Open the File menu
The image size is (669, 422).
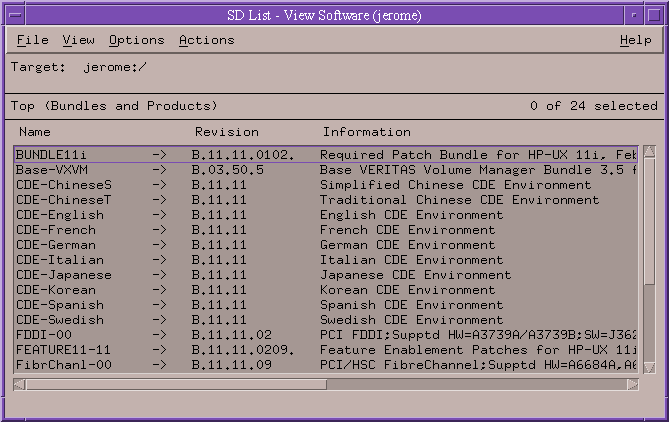(x=32, y=40)
